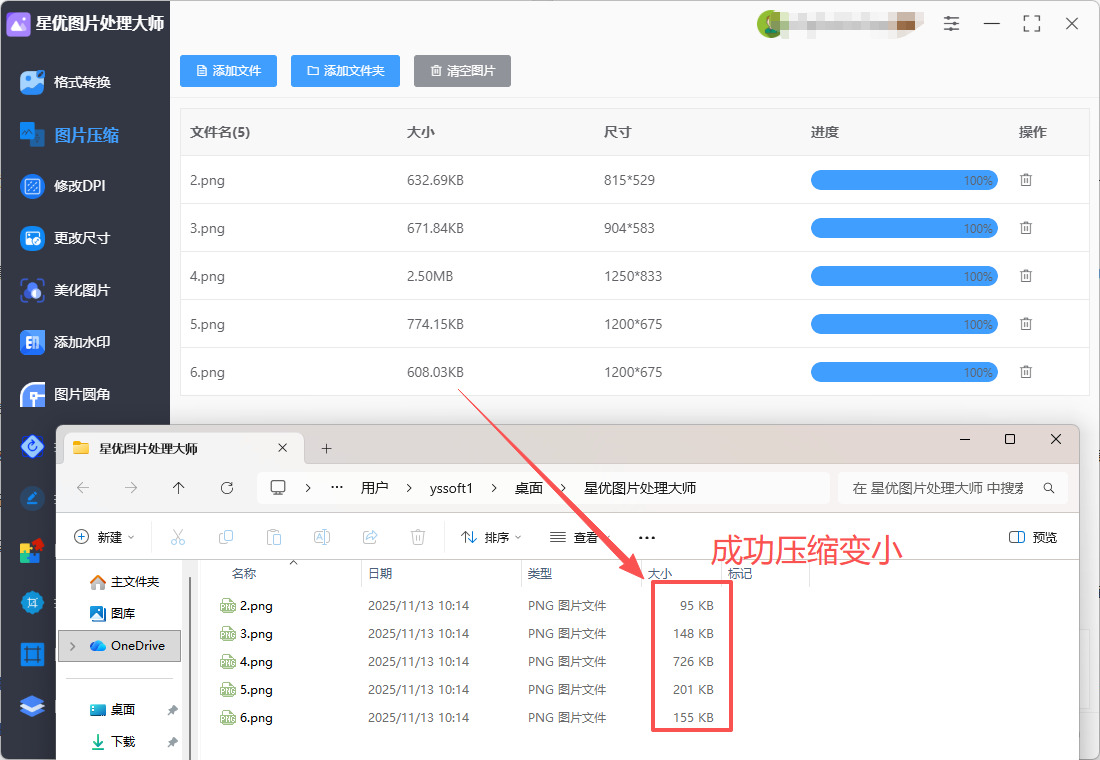Sort by the 名称 column header
The height and width of the screenshot is (760, 1100).
(244, 573)
